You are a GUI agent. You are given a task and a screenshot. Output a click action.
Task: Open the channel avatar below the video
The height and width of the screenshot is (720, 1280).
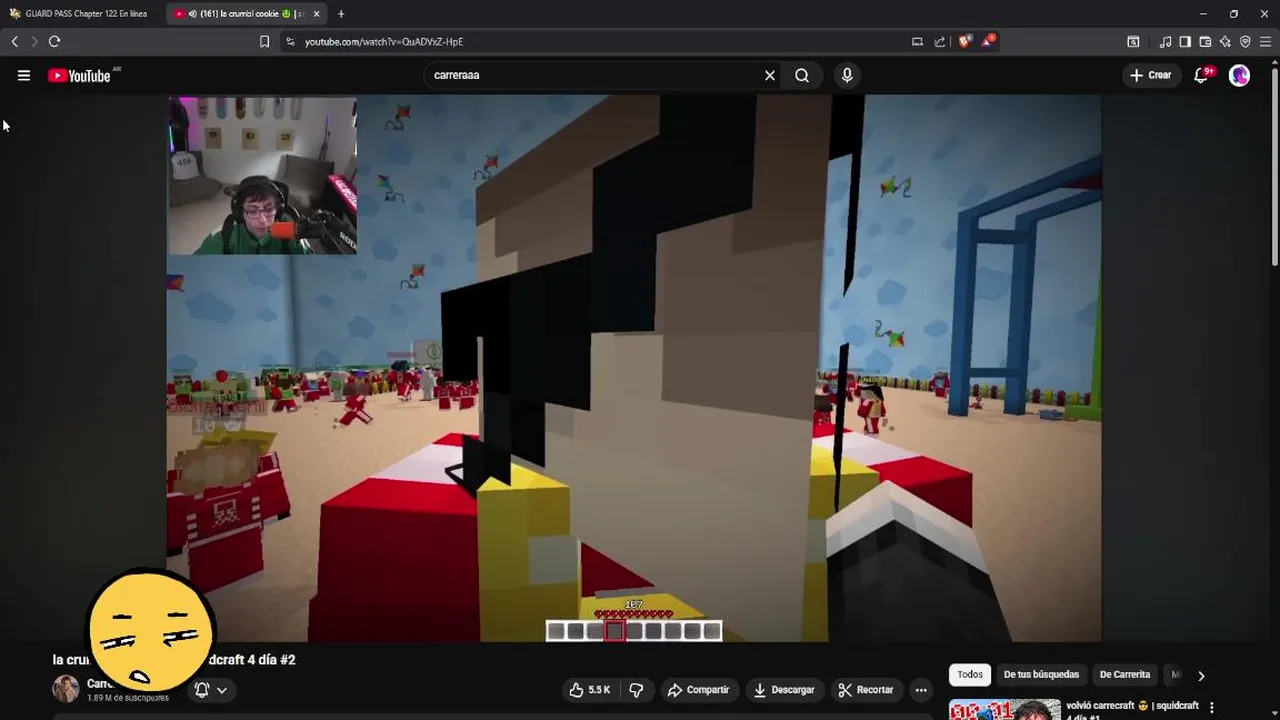coord(66,689)
